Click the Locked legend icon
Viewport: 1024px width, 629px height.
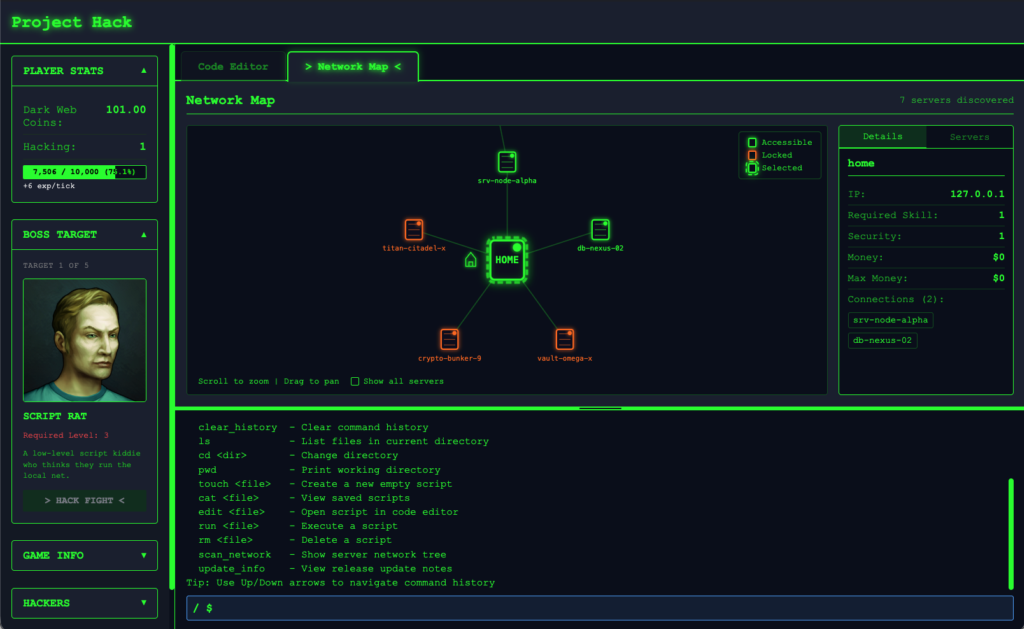coord(752,155)
